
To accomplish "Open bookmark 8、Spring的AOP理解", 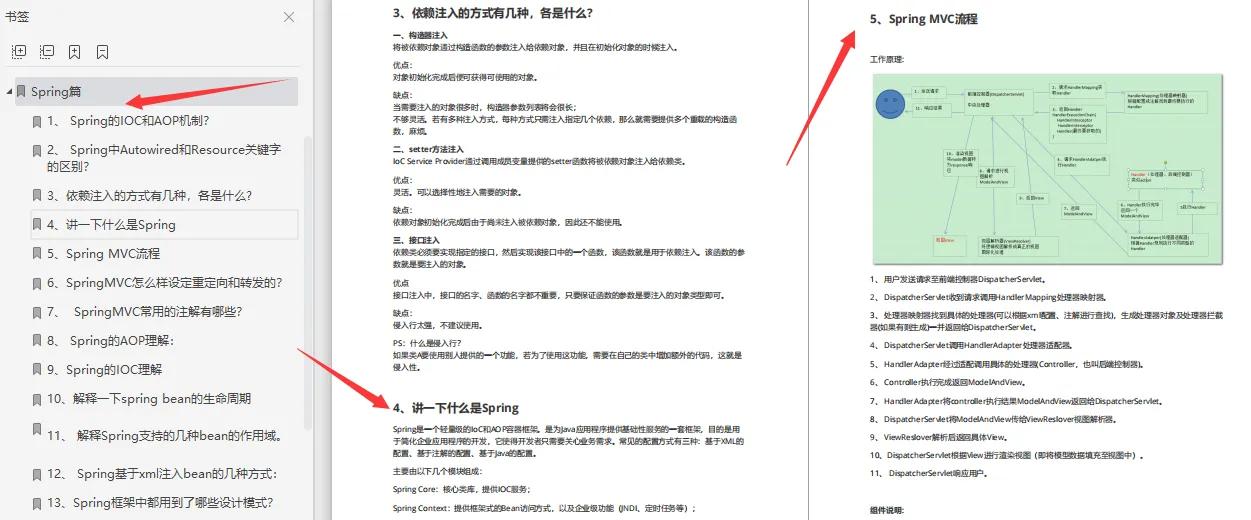I will click(111, 341).
